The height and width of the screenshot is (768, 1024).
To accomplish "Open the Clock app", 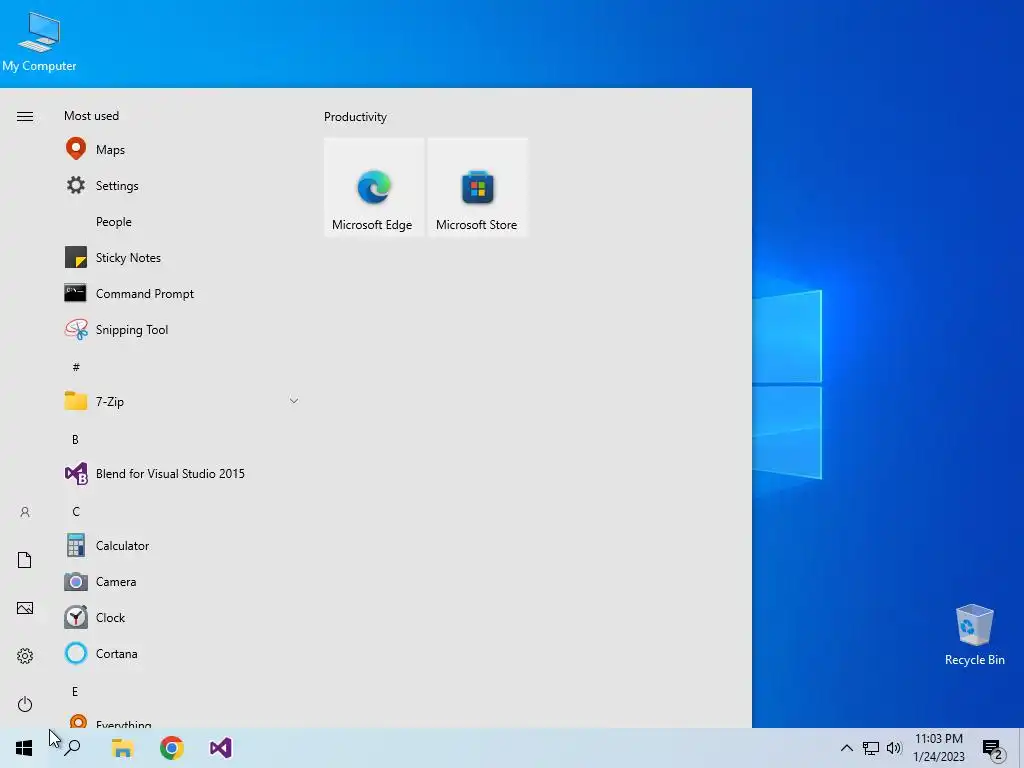I will [183, 618].
